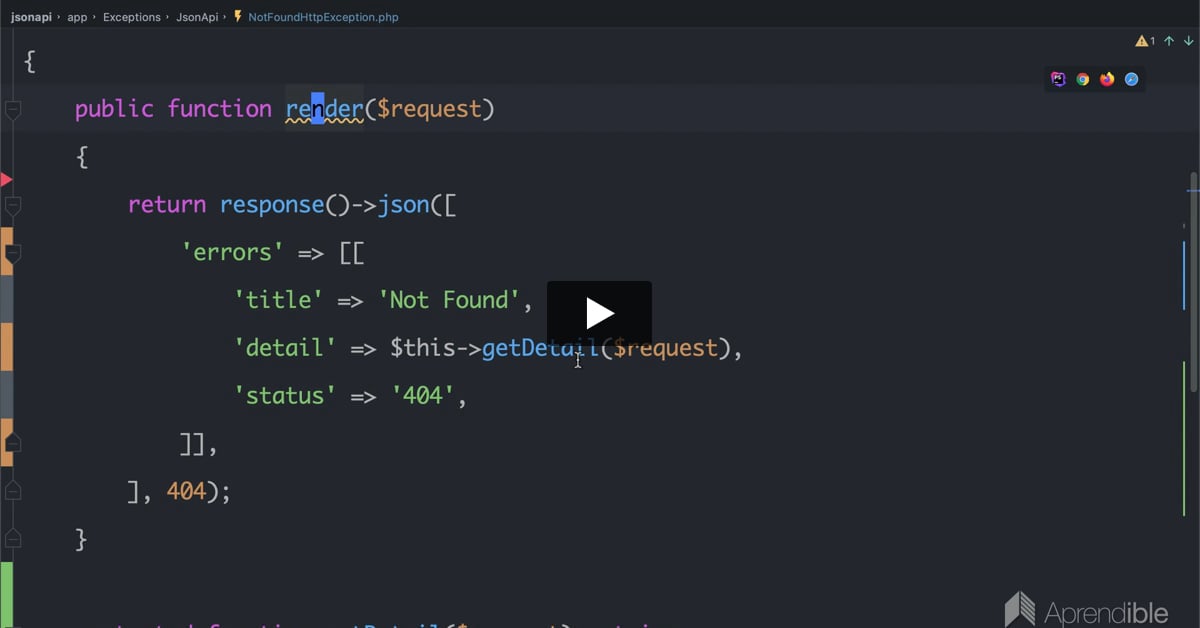This screenshot has height=628, width=1200.
Task: Jump to next highlighted error with the down arrow
Action: (1188, 41)
